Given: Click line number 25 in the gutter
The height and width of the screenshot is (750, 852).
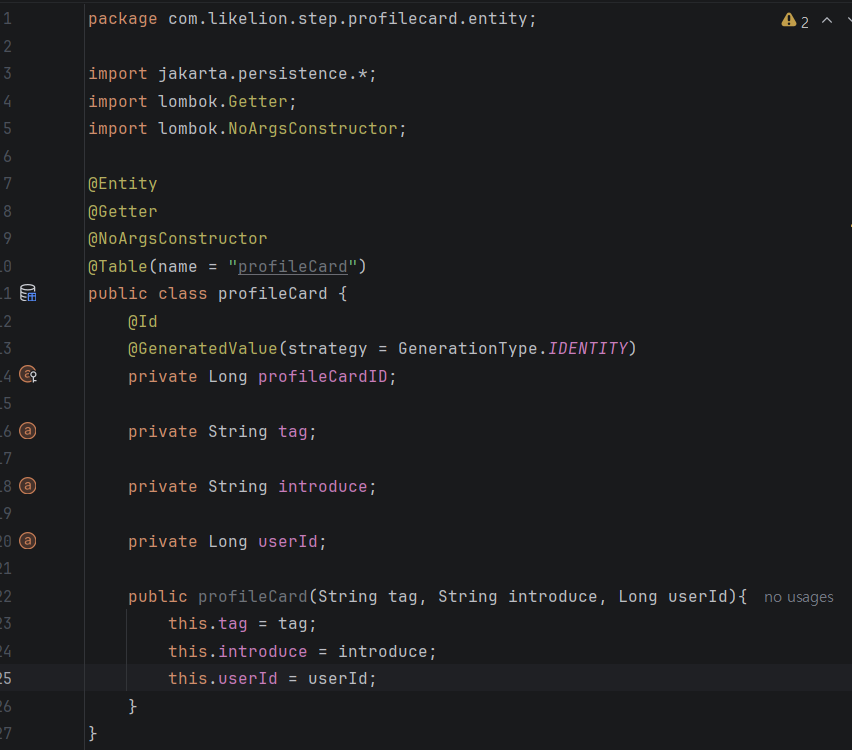Looking at the screenshot, I should click(x=6, y=678).
